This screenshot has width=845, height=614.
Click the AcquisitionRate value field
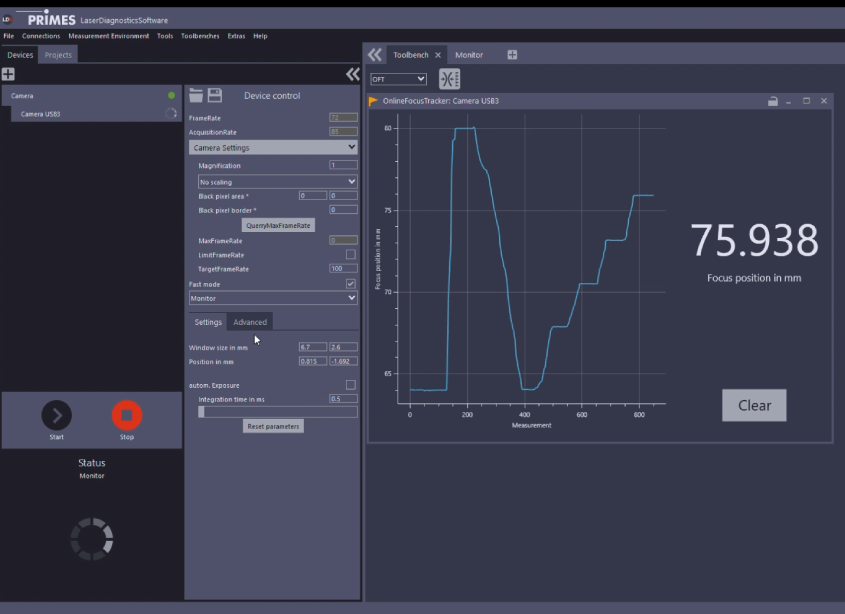click(x=343, y=132)
